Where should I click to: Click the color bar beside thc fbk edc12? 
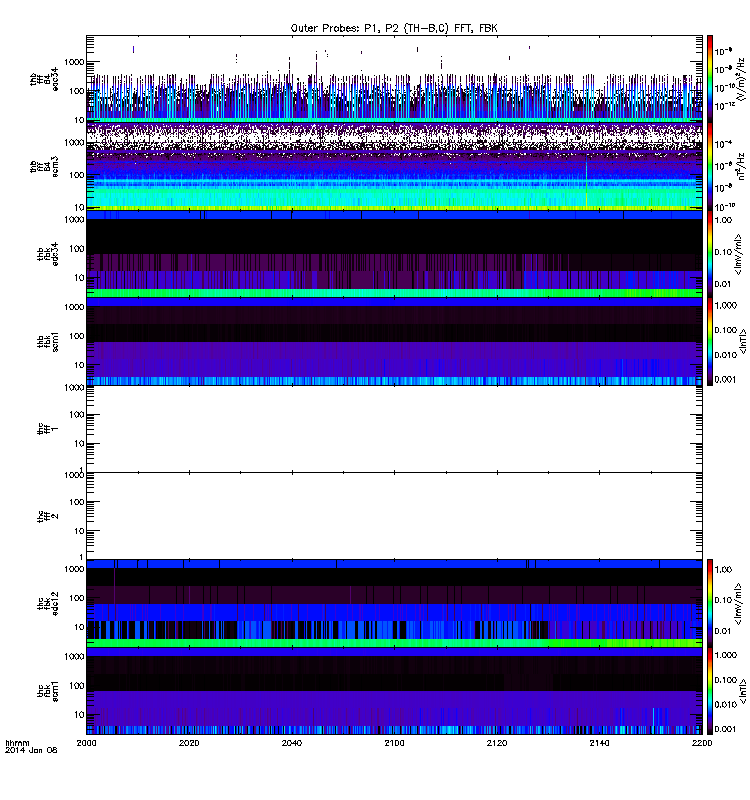click(709, 603)
